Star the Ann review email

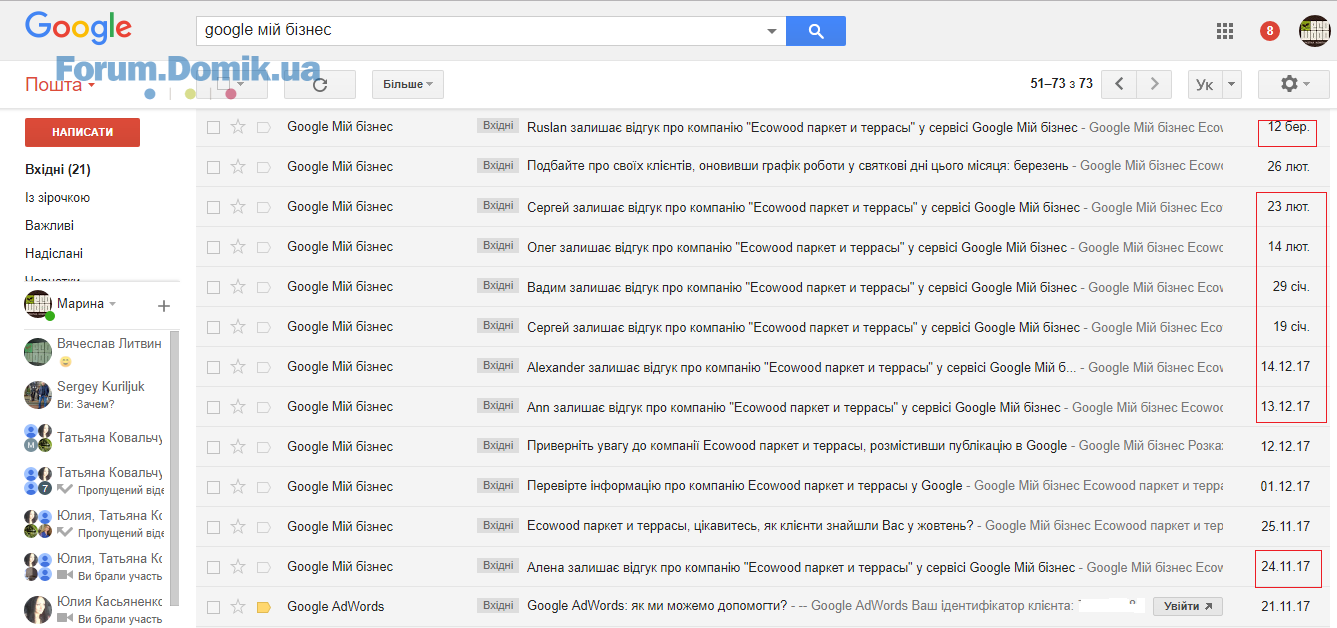[x=238, y=407]
